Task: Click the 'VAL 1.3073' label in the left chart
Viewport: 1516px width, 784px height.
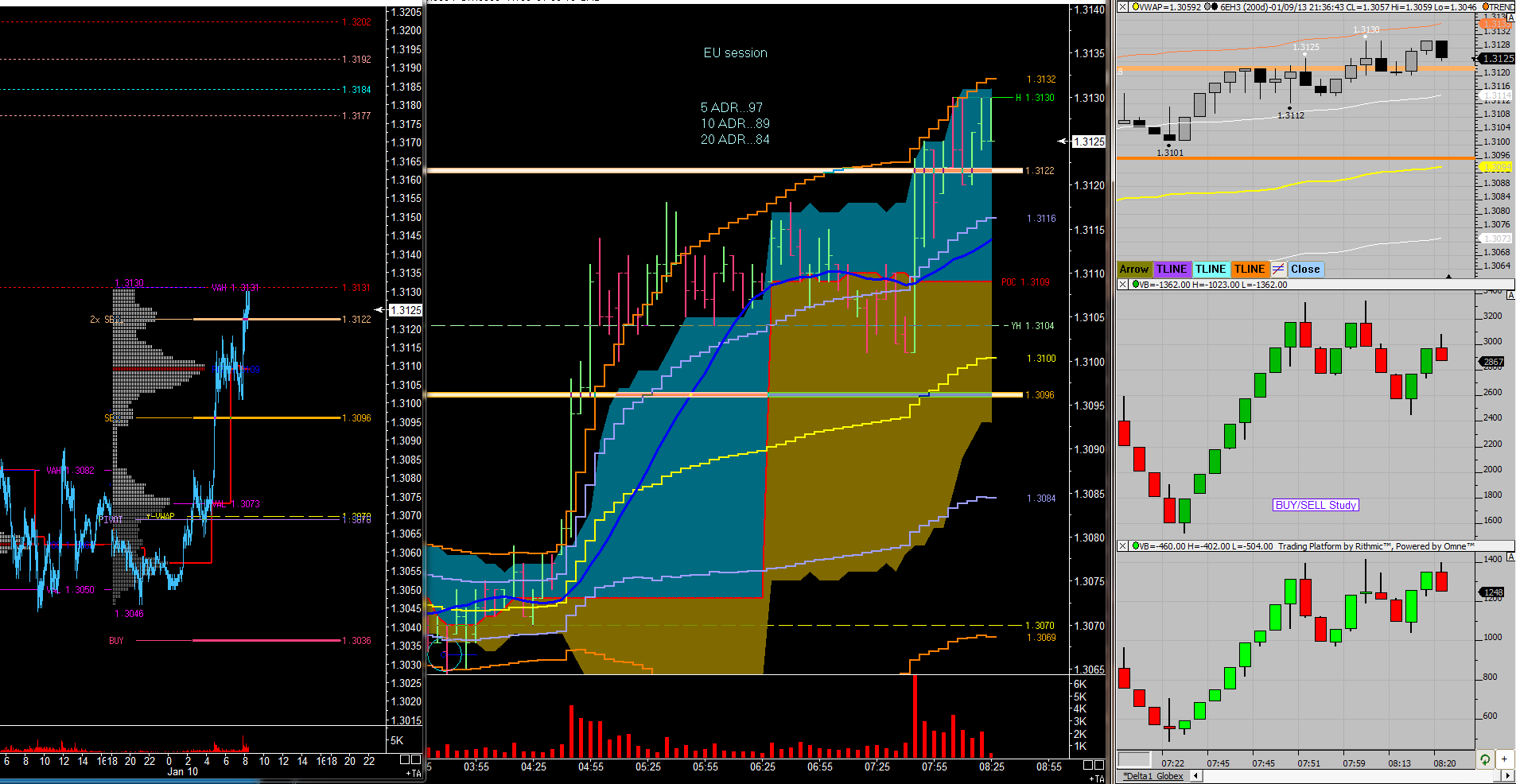Action: click(235, 504)
